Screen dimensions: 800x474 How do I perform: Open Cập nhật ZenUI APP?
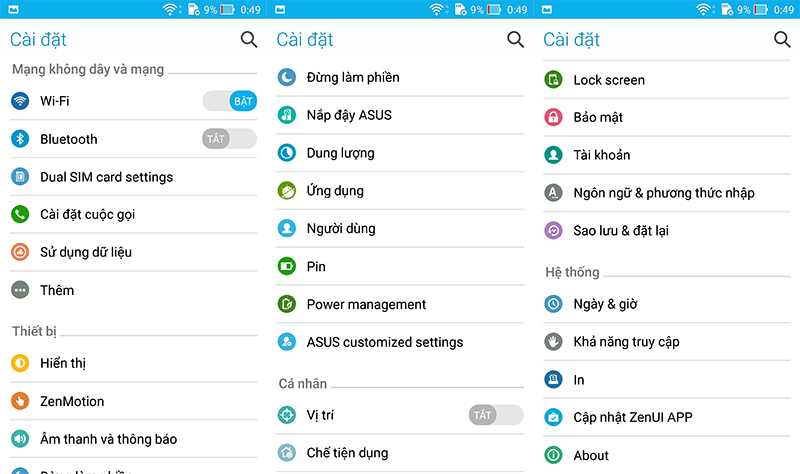click(x=632, y=417)
